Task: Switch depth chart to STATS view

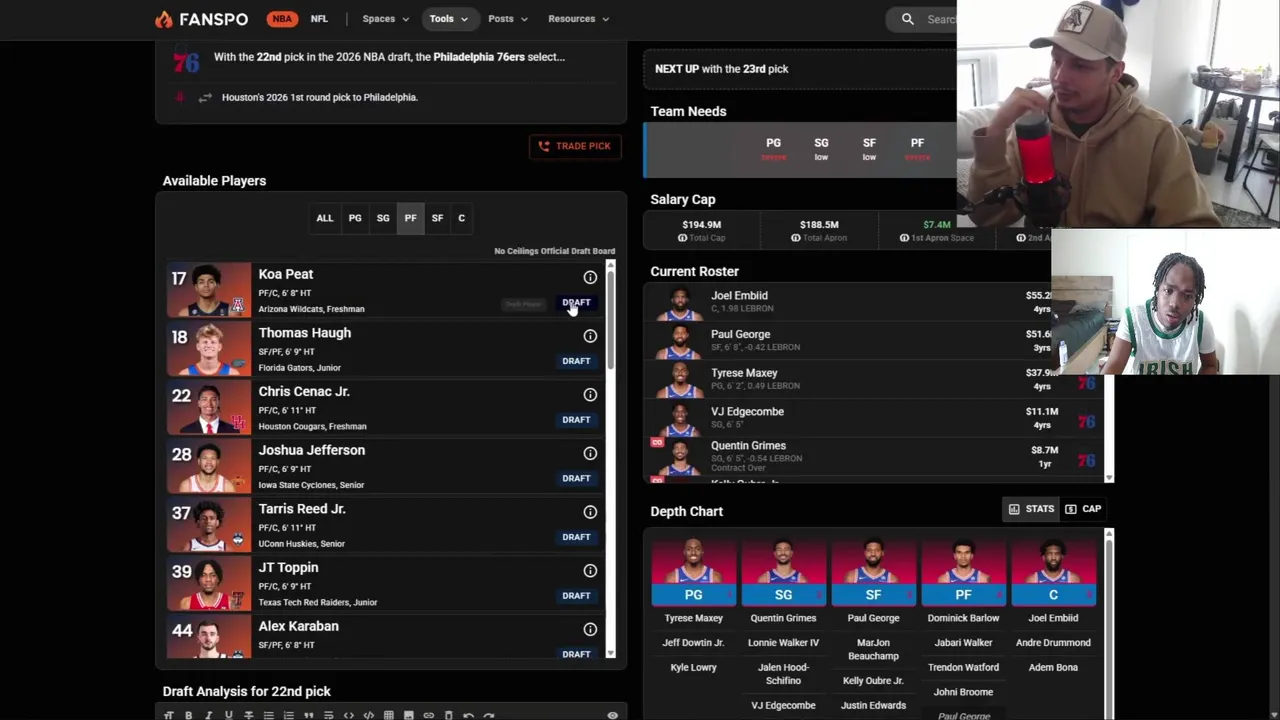Action: click(x=1031, y=509)
